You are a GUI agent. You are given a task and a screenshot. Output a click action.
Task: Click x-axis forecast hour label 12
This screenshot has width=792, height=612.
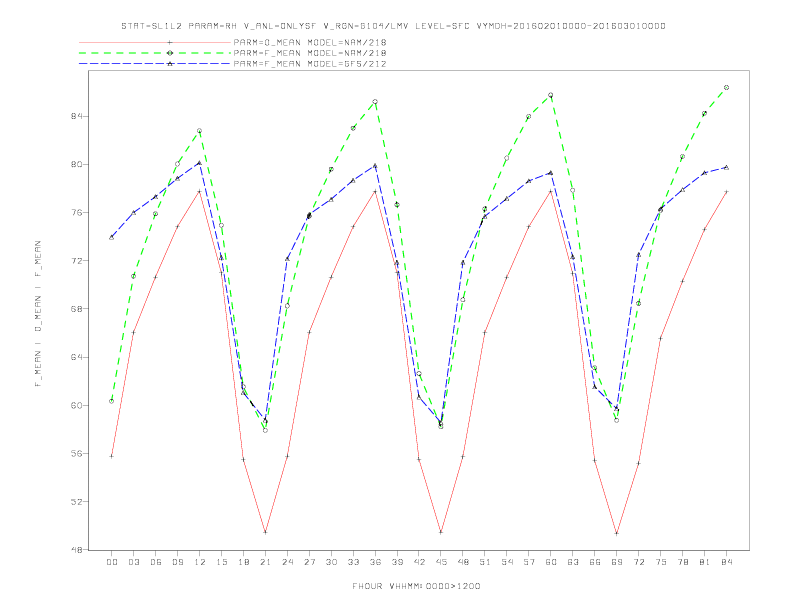[200, 562]
